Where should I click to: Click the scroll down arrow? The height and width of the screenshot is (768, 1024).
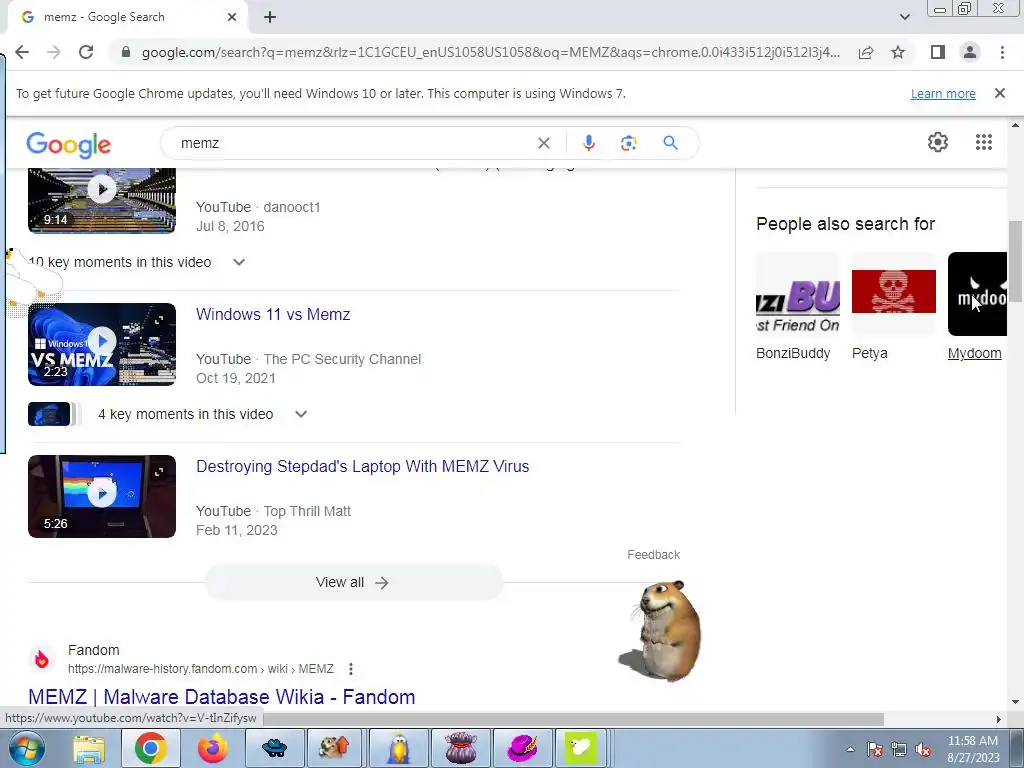(x=1015, y=703)
